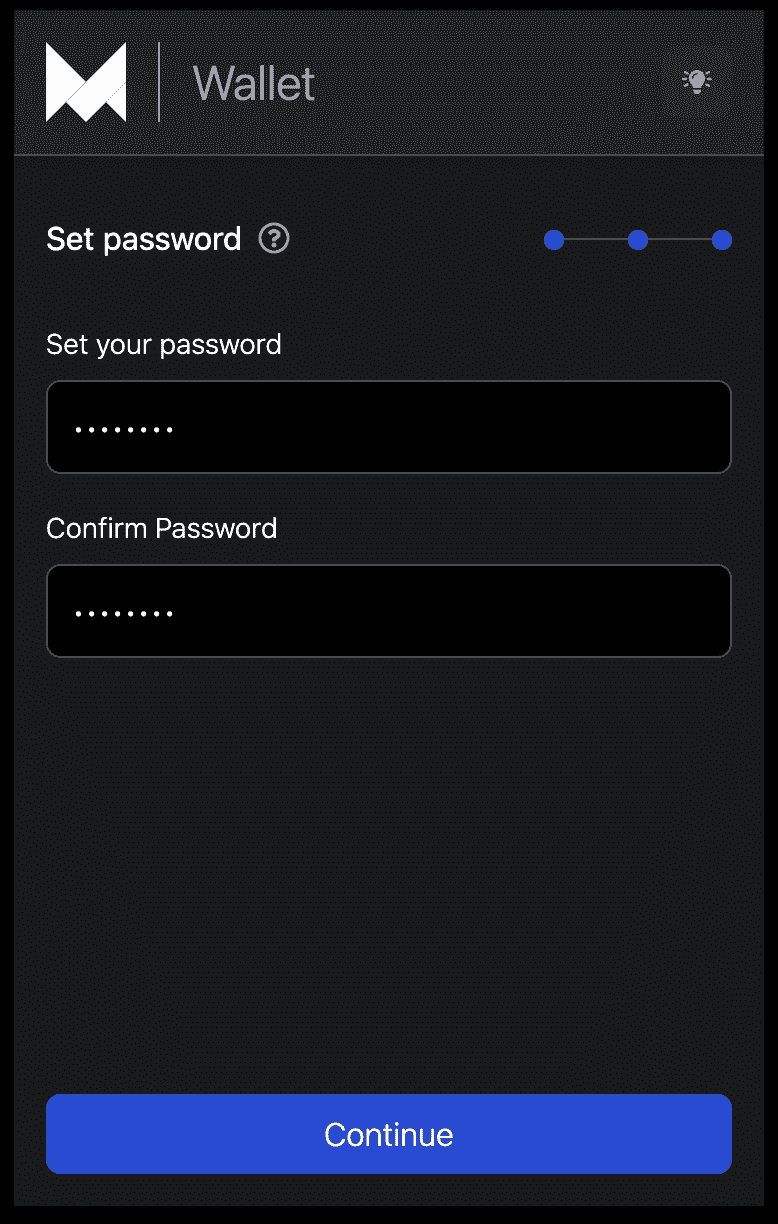Image resolution: width=778 pixels, height=1224 pixels.
Task: Click empty header space left of the lightbulb
Action: pos(500,82)
